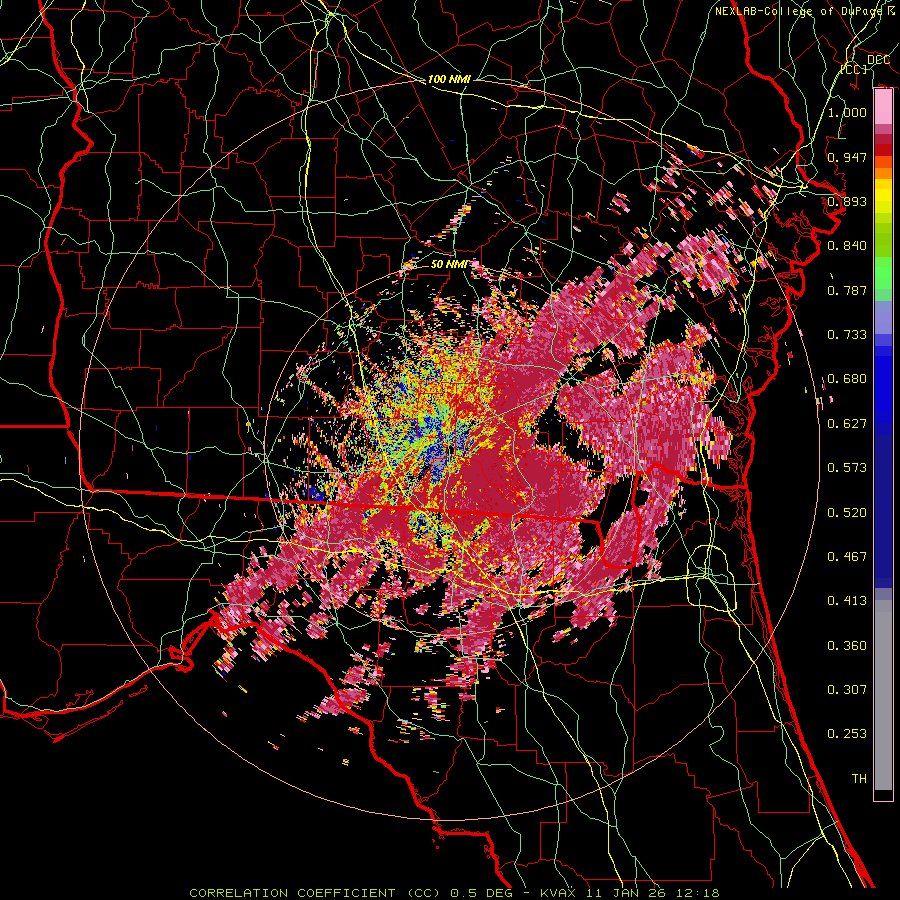
Task: Click the Correlation Coefficient product caption
Action: click(454, 893)
